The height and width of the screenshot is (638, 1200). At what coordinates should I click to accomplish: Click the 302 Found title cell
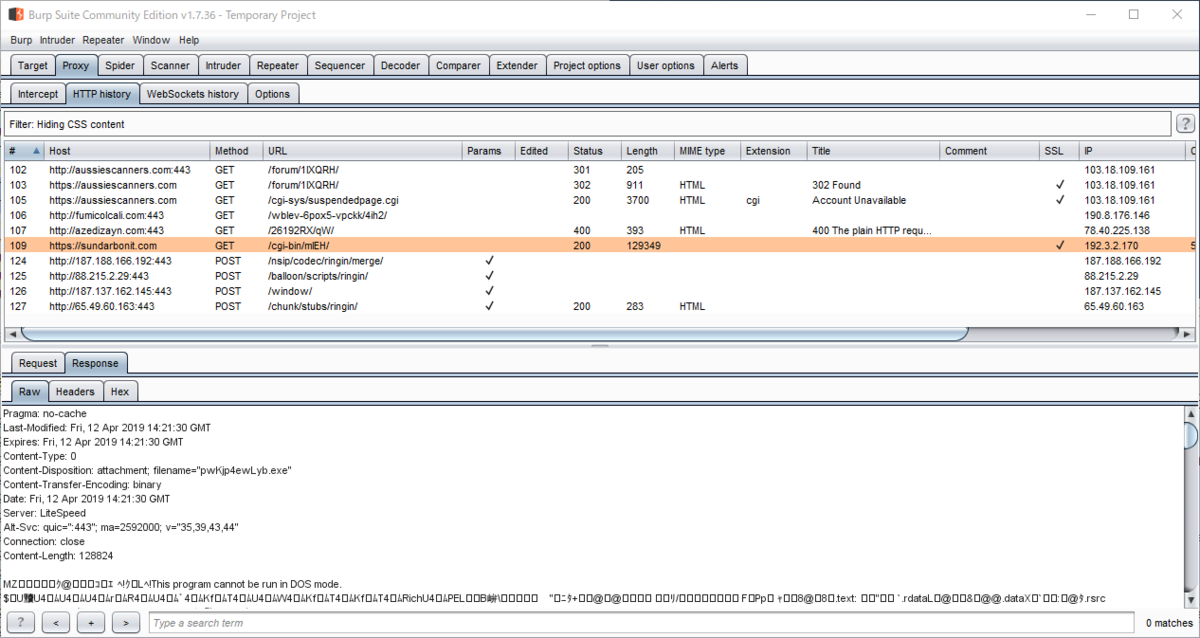pyautogui.click(x=836, y=185)
